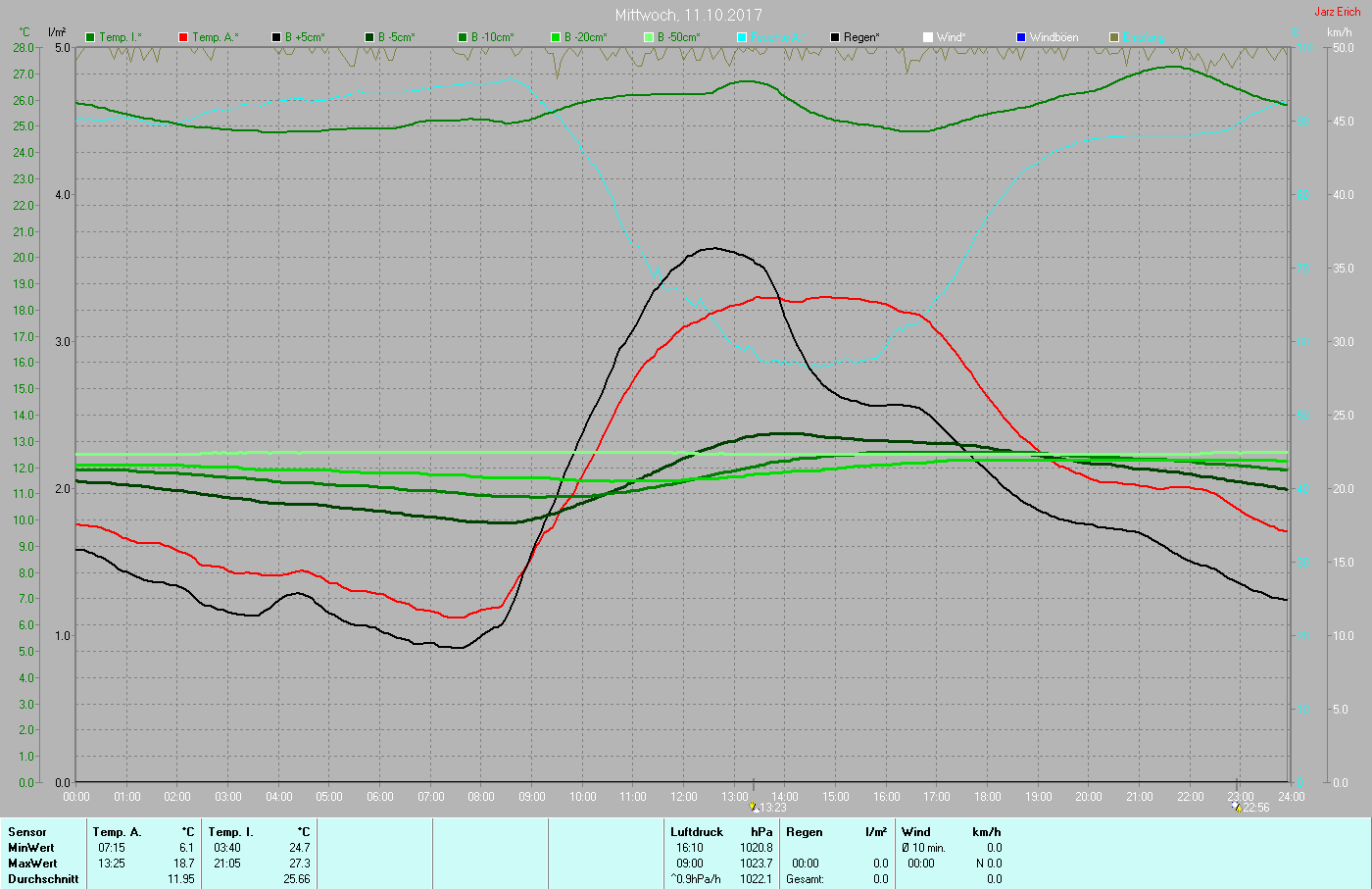Click the 24:00 time axis label

coord(1292,797)
